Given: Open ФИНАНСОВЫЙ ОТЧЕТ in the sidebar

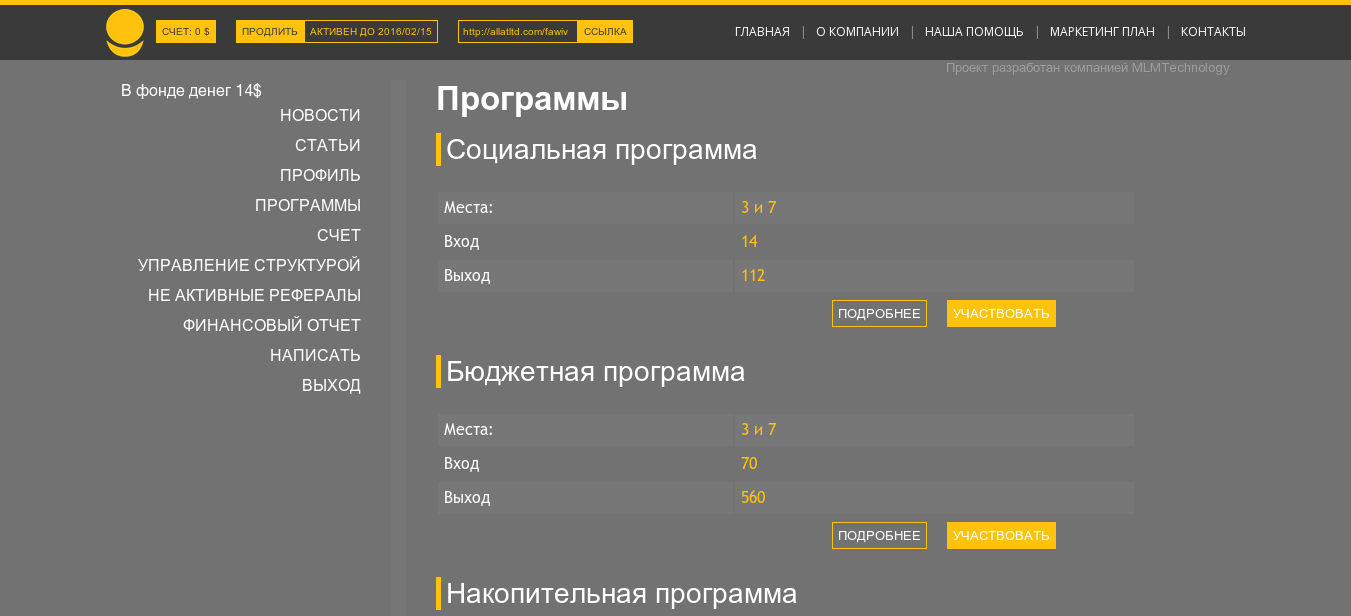Looking at the screenshot, I should pos(272,326).
